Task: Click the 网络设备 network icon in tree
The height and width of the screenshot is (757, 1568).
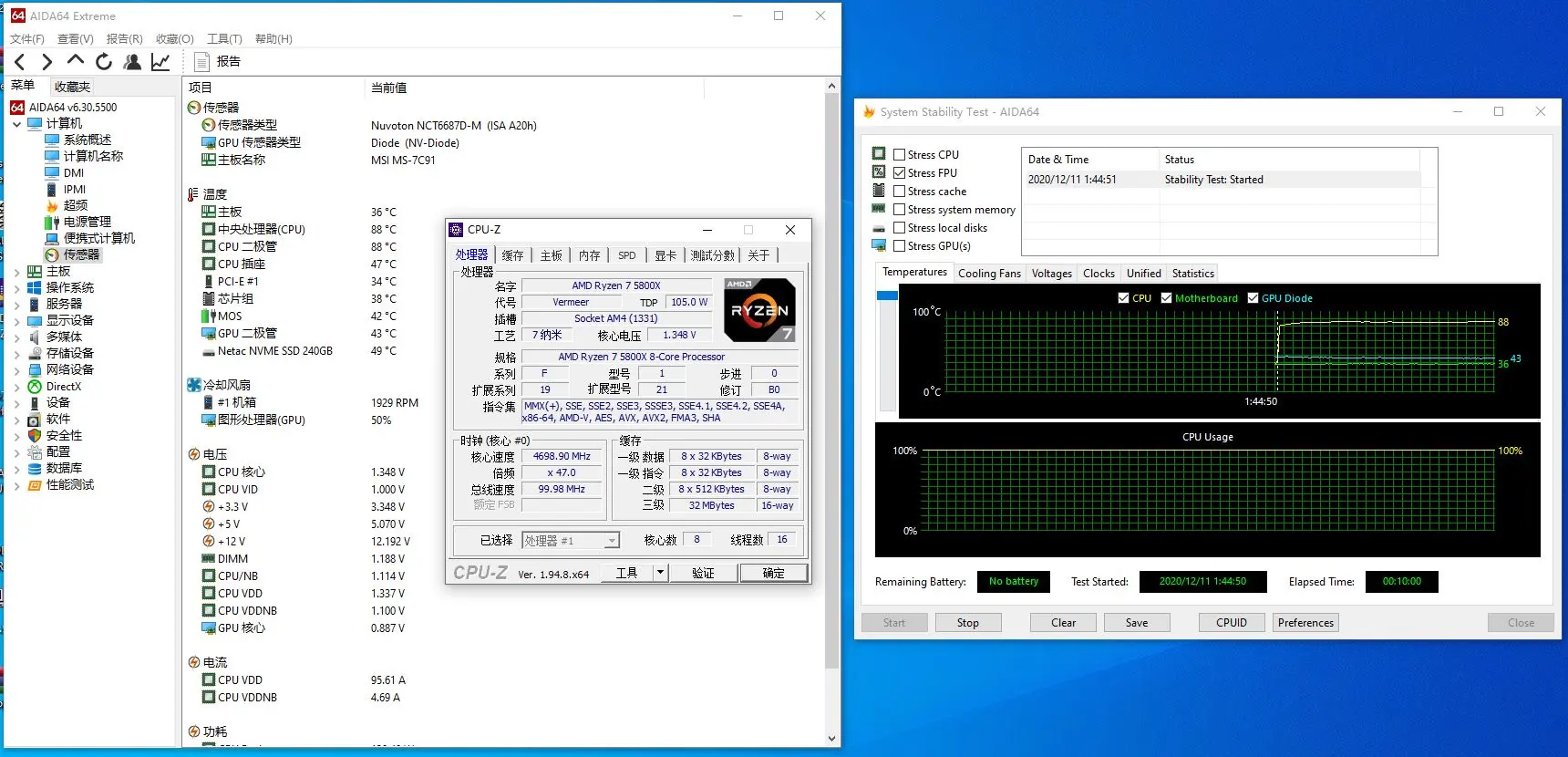Action: pos(35,369)
